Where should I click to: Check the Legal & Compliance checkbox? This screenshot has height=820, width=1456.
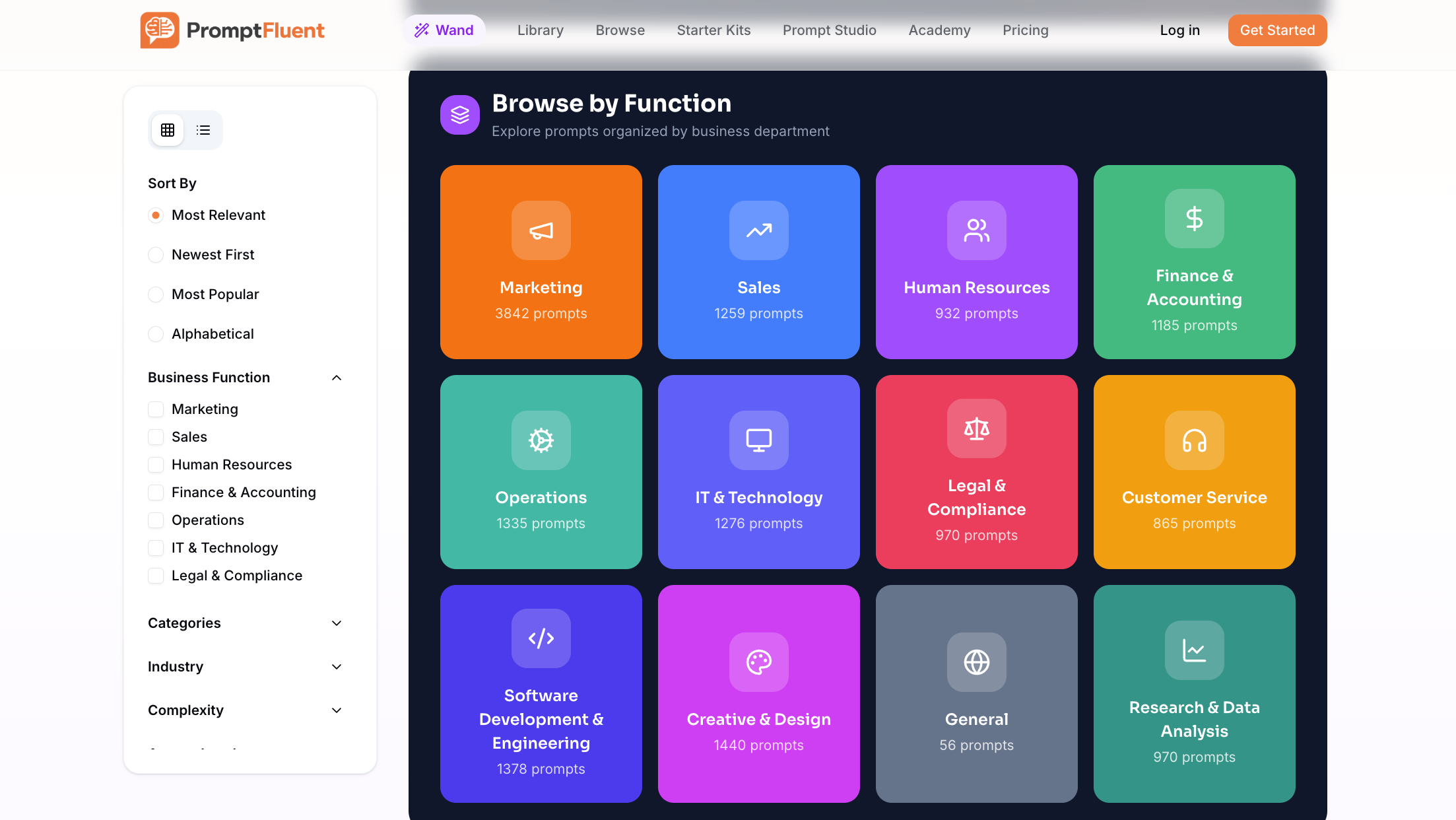point(156,575)
